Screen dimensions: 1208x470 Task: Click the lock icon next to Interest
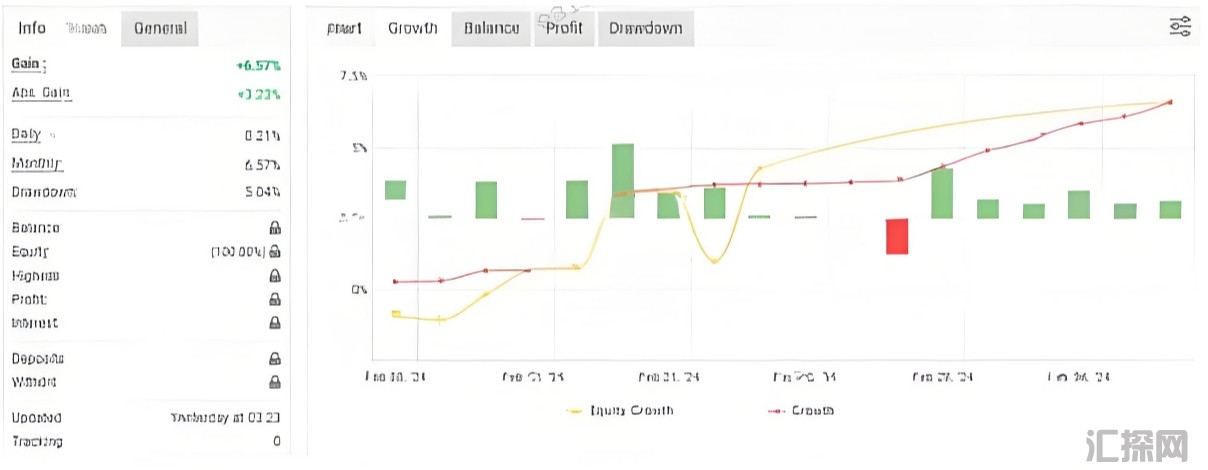tap(274, 323)
